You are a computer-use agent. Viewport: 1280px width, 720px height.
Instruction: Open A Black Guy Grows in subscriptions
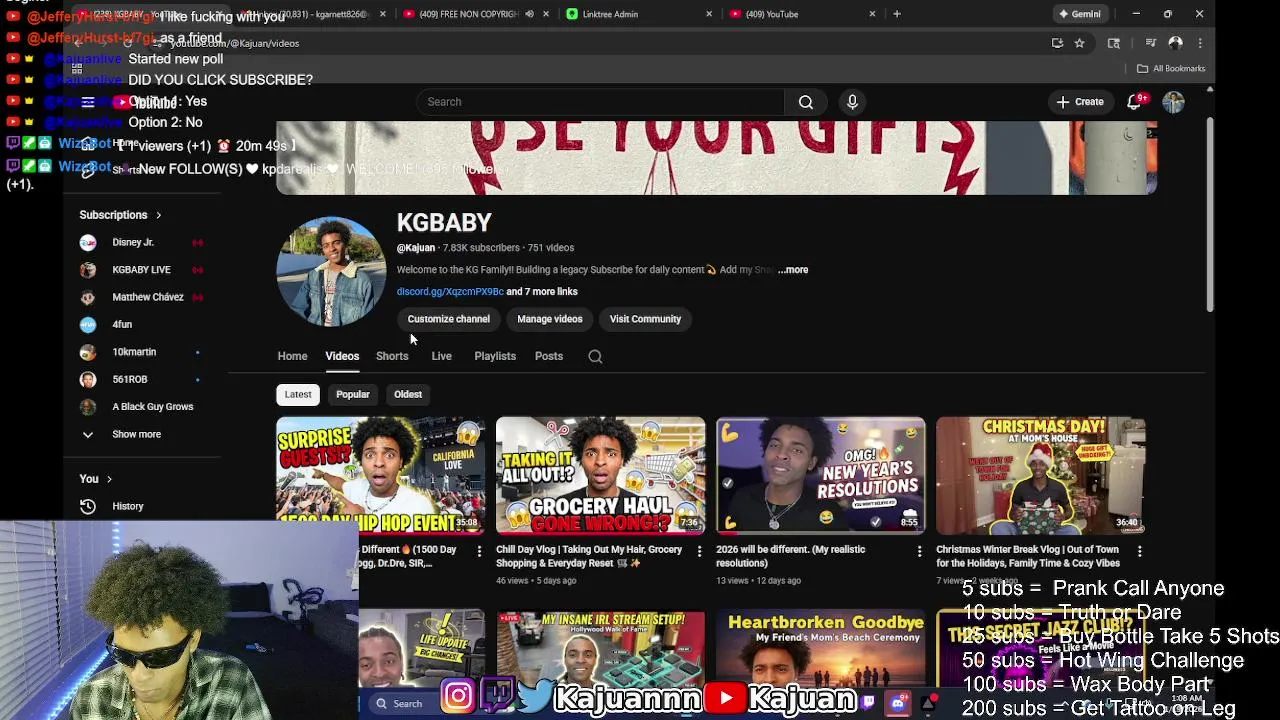(152, 407)
